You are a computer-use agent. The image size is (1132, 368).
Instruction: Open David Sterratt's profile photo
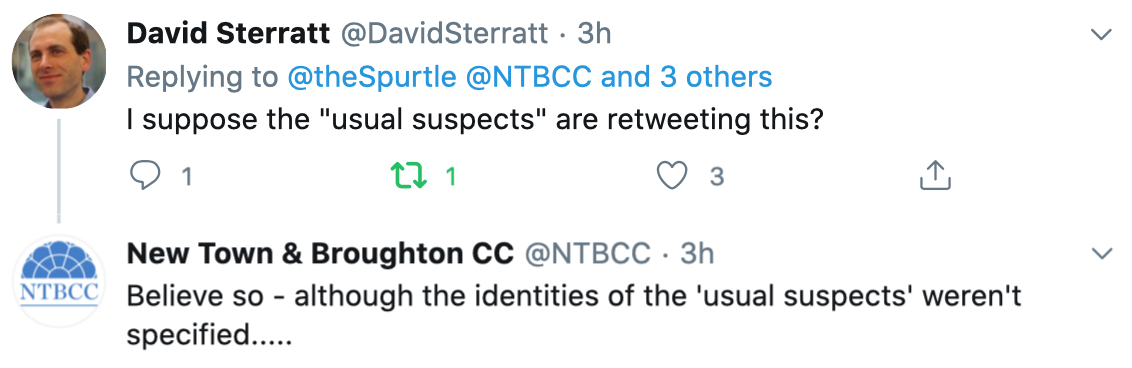[x=59, y=61]
